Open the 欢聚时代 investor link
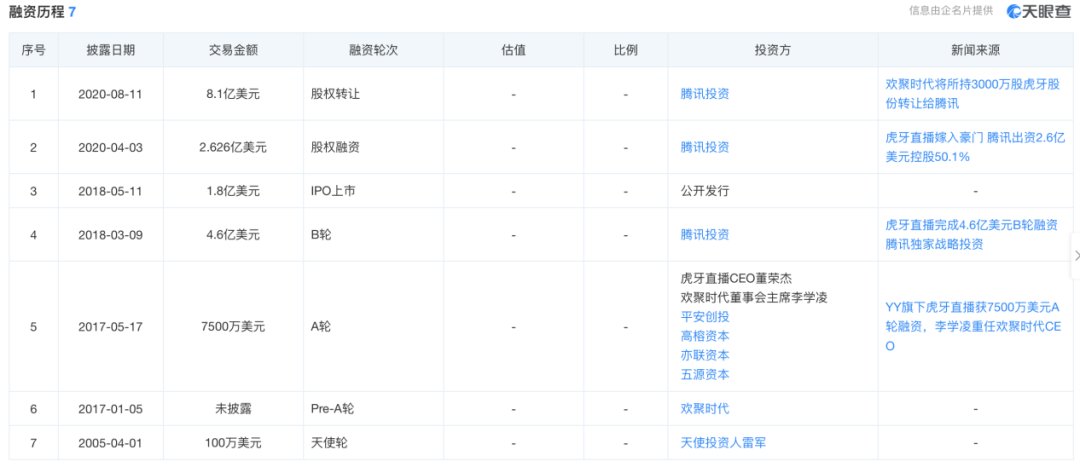Image resolution: width=1080 pixels, height=467 pixels. (x=705, y=408)
